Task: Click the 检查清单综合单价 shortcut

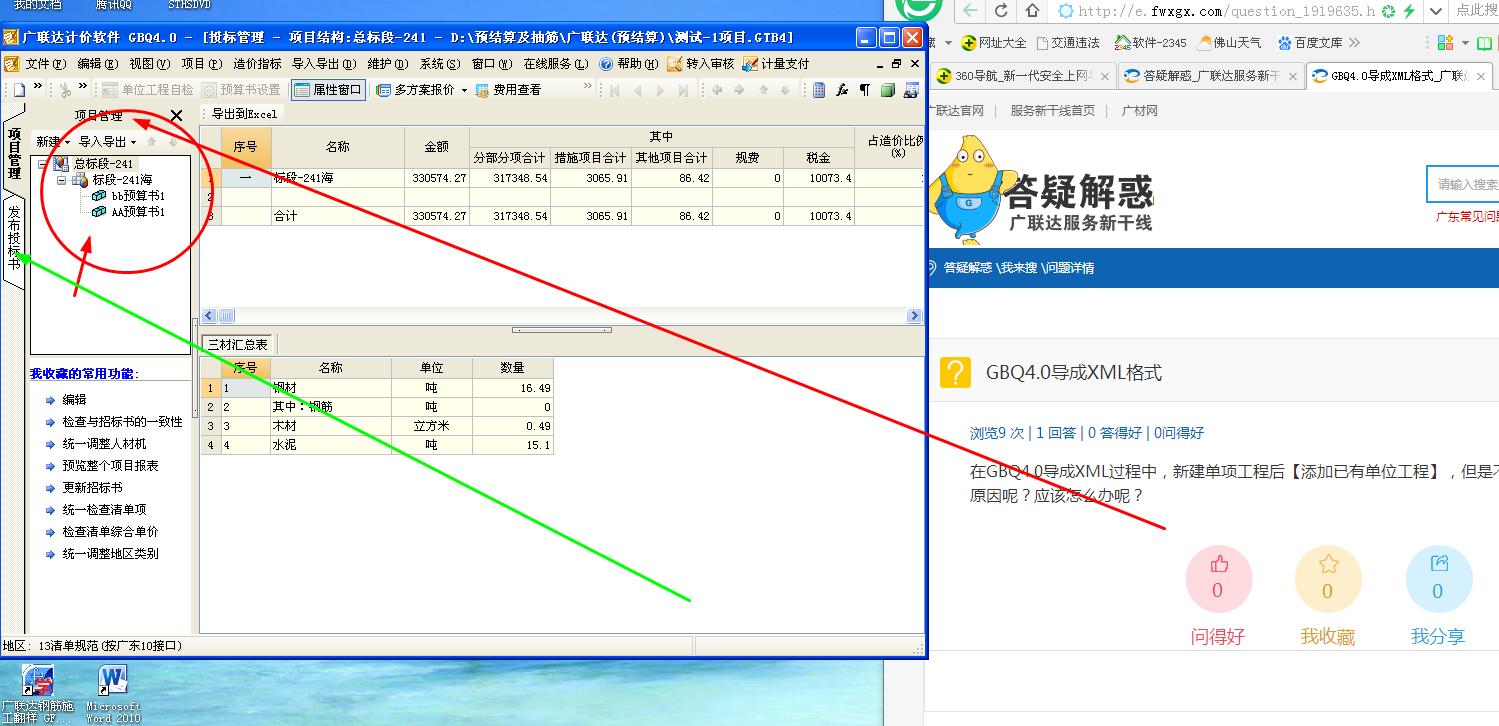Action: (110, 532)
